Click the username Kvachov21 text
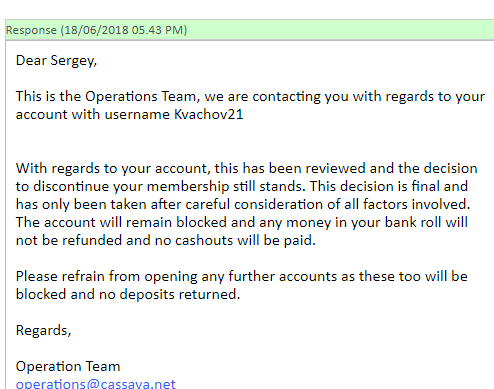 [x=209, y=114]
